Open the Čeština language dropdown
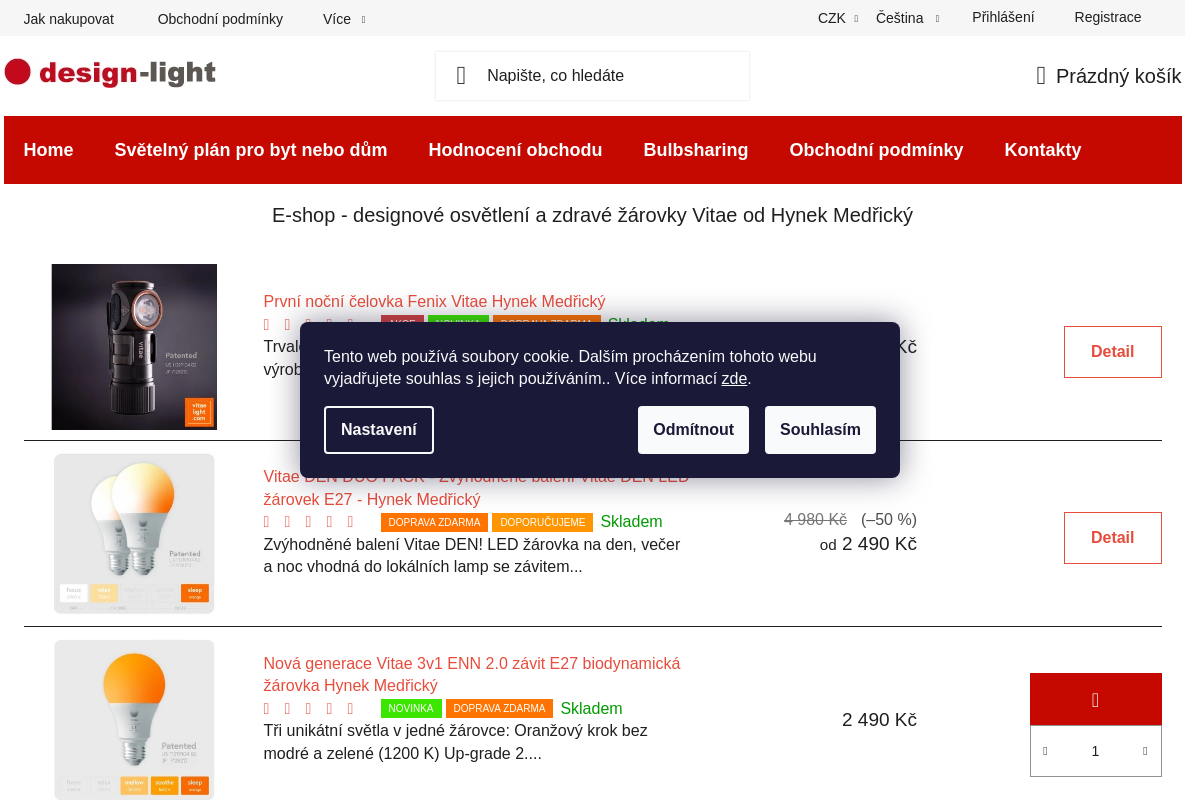Image resolution: width=1200 pixels, height=800 pixels. click(x=906, y=18)
